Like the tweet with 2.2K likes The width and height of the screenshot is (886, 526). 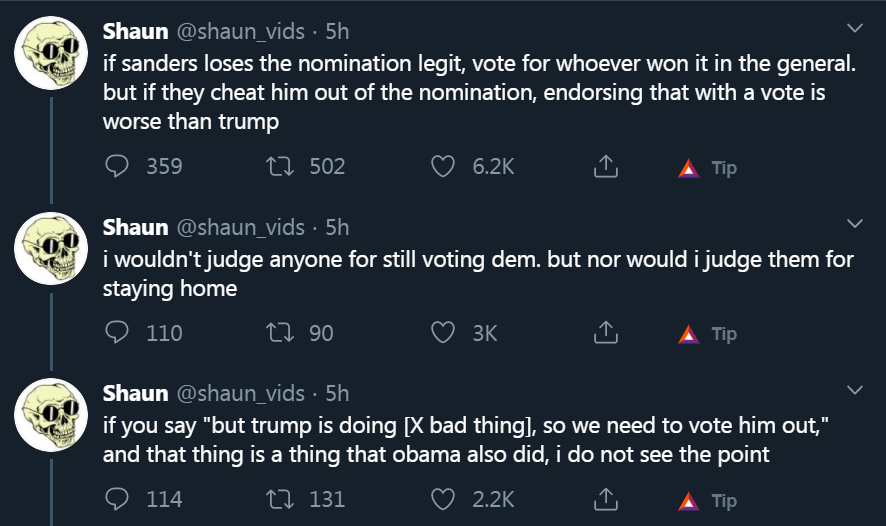[x=442, y=499]
